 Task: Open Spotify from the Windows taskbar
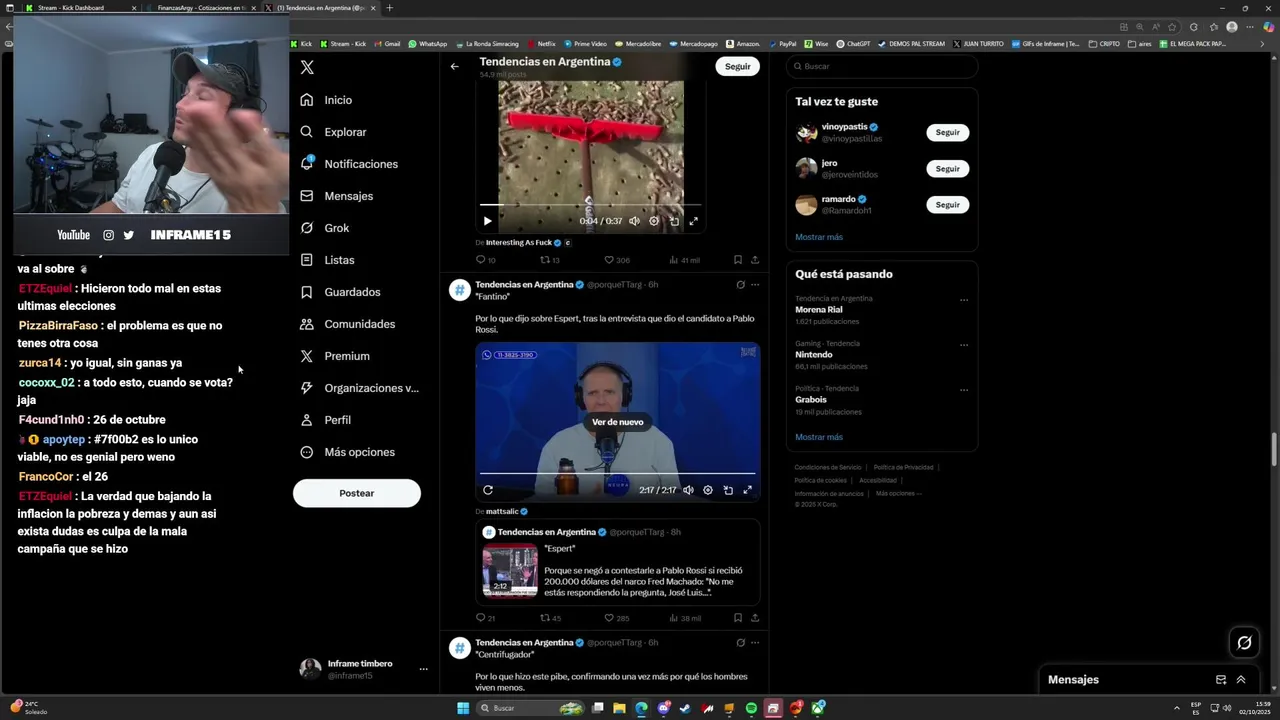tap(751, 708)
